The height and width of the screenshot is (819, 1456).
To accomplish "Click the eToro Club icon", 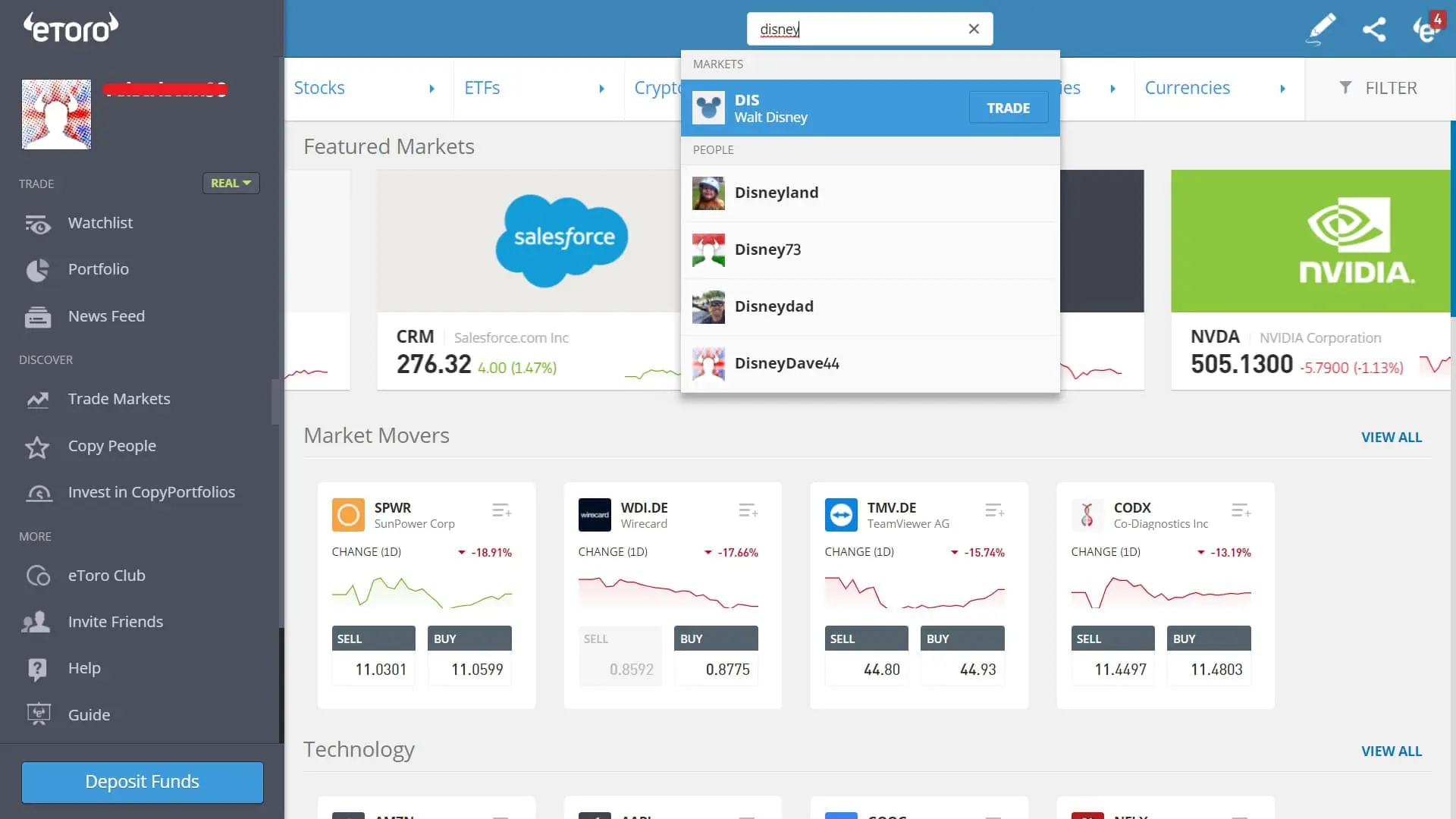I will pos(38,576).
